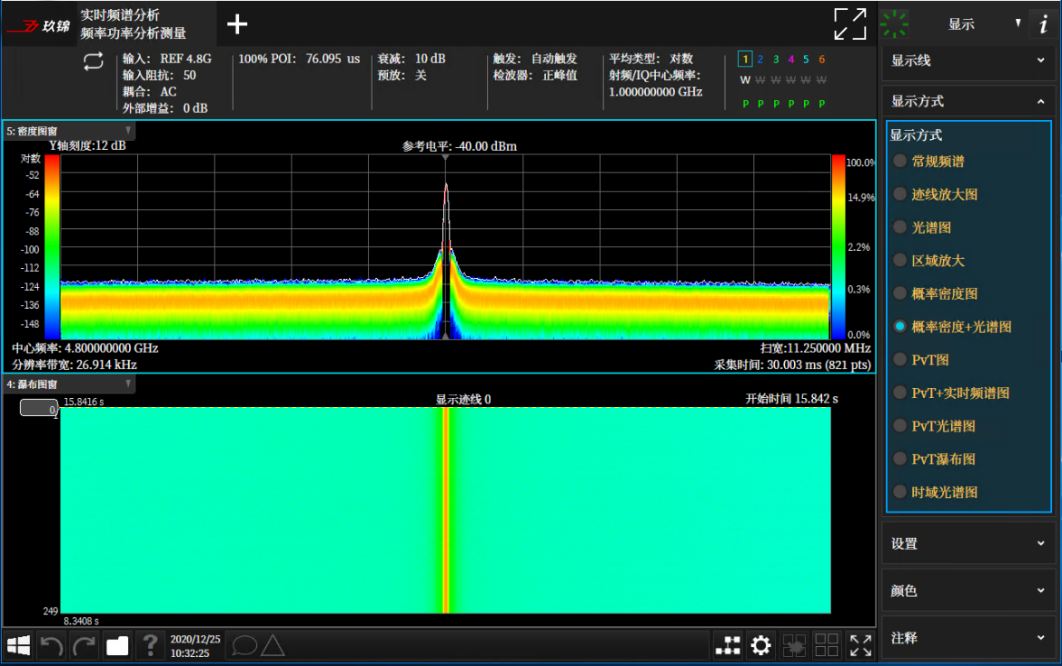Open the info 'i' icon
The height and width of the screenshot is (666, 1062).
(x=1043, y=24)
